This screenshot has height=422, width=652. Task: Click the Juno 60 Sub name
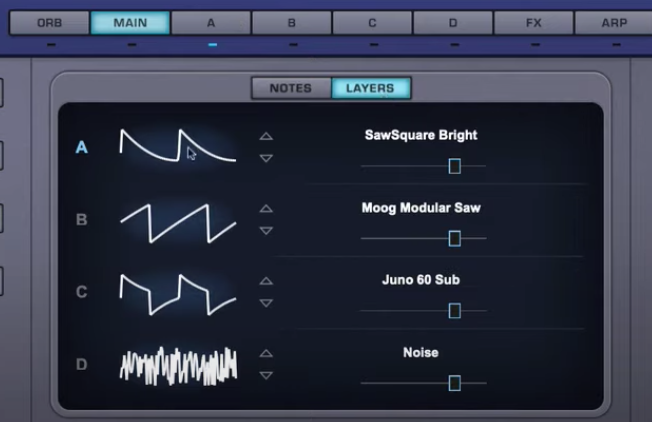coord(421,280)
